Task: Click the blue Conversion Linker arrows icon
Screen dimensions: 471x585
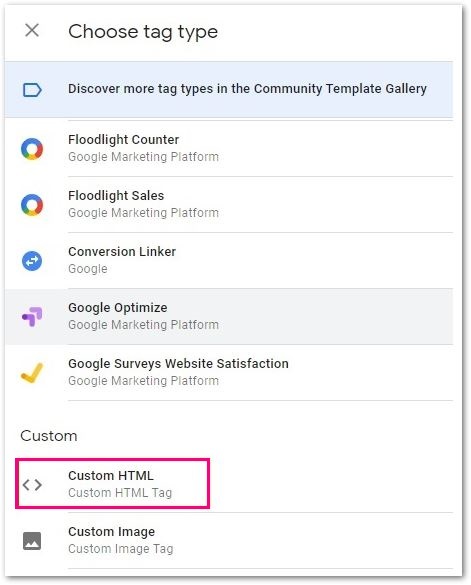Action: tap(32, 261)
